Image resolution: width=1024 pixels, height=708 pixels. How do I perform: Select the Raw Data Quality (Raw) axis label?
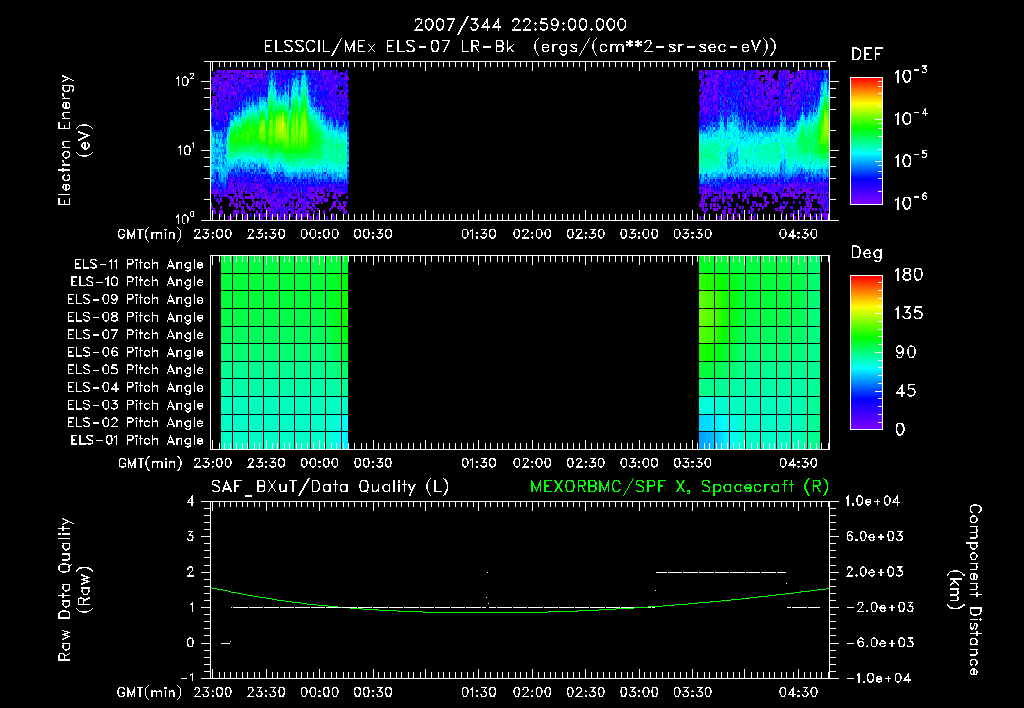pyautogui.click(x=74, y=590)
